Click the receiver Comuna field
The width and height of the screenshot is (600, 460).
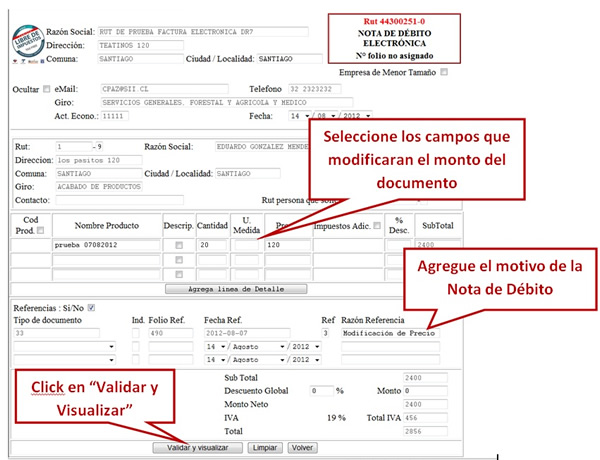99,173
